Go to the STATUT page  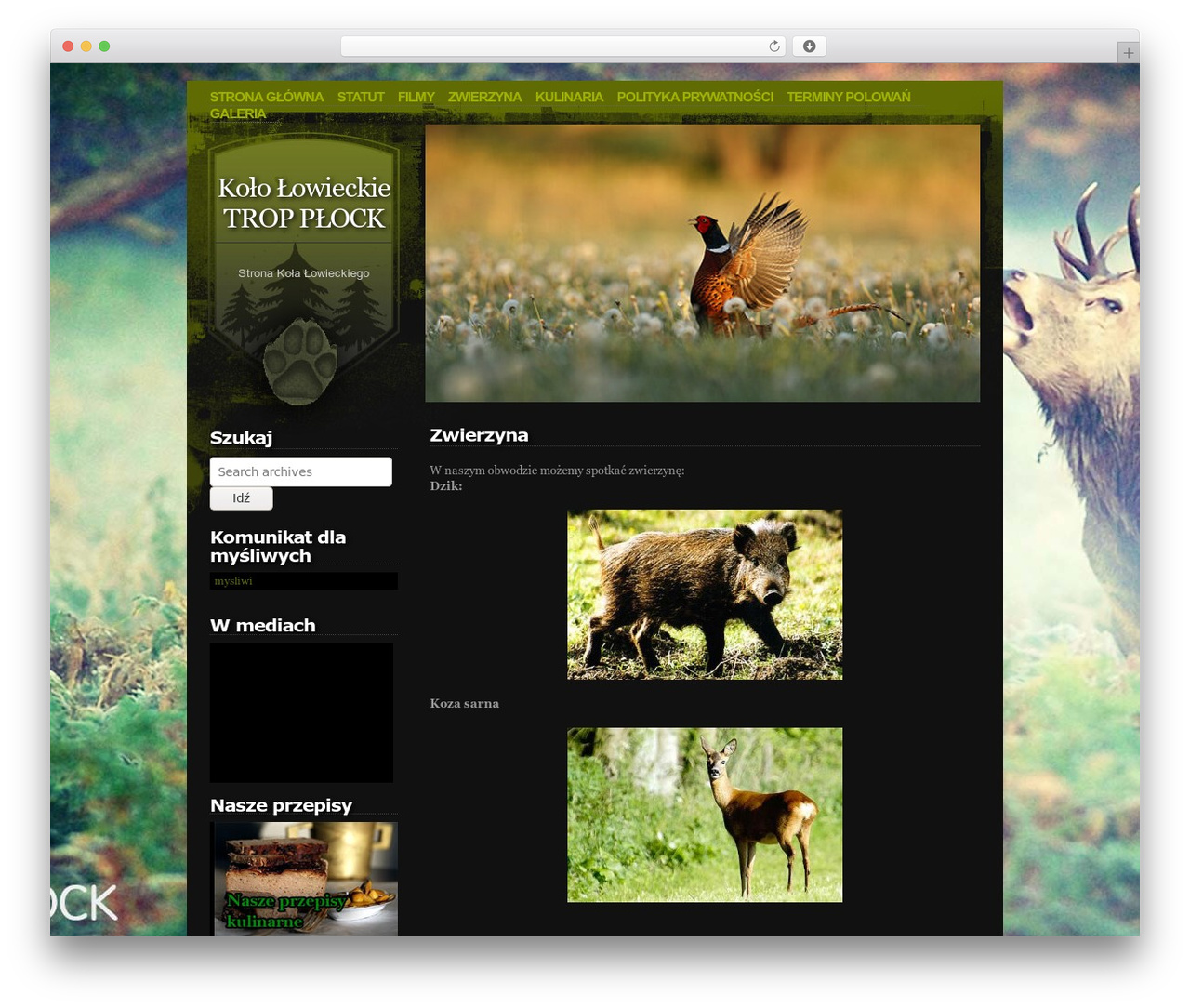pyautogui.click(x=361, y=97)
